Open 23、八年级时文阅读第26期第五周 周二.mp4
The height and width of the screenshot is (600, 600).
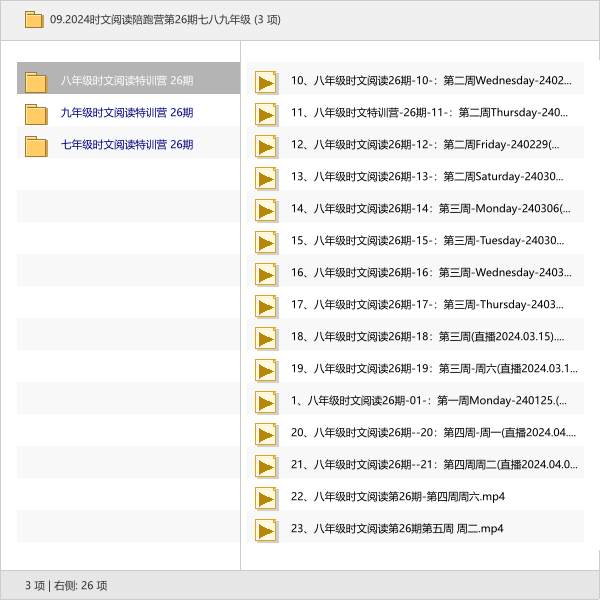pyautogui.click(x=397, y=529)
